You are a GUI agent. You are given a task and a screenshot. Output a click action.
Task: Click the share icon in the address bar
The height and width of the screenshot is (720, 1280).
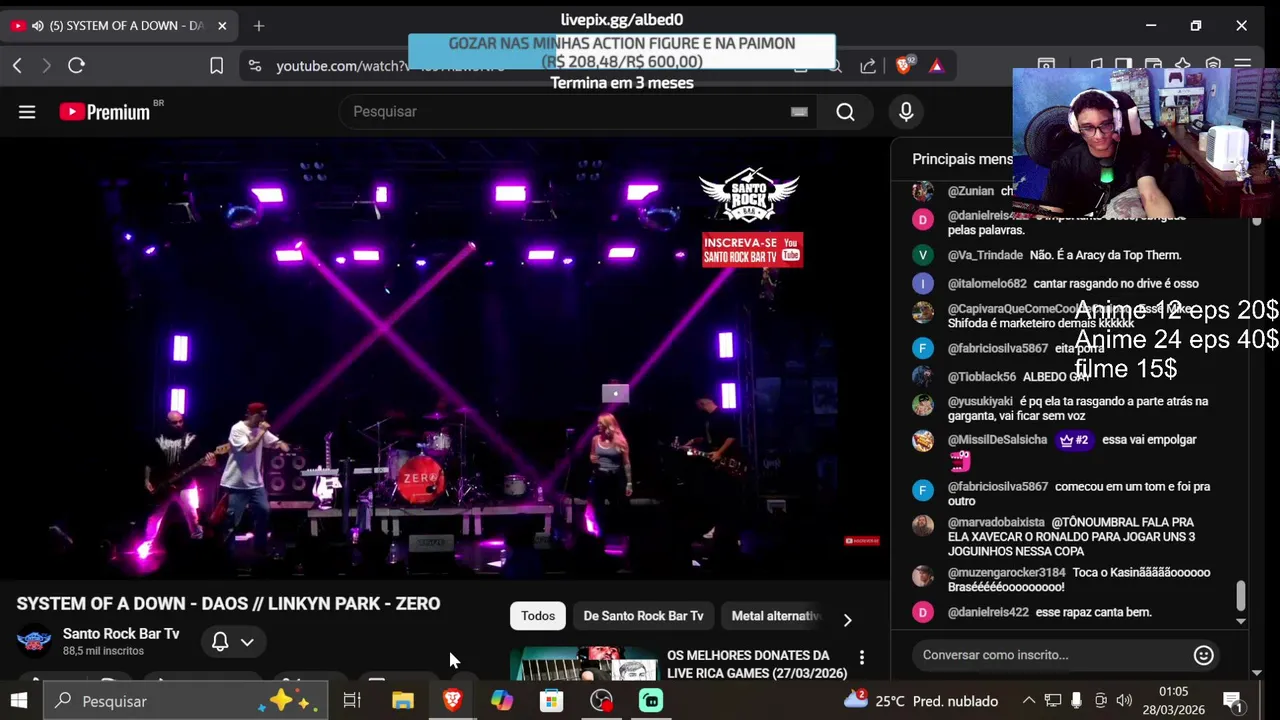pos(868,66)
